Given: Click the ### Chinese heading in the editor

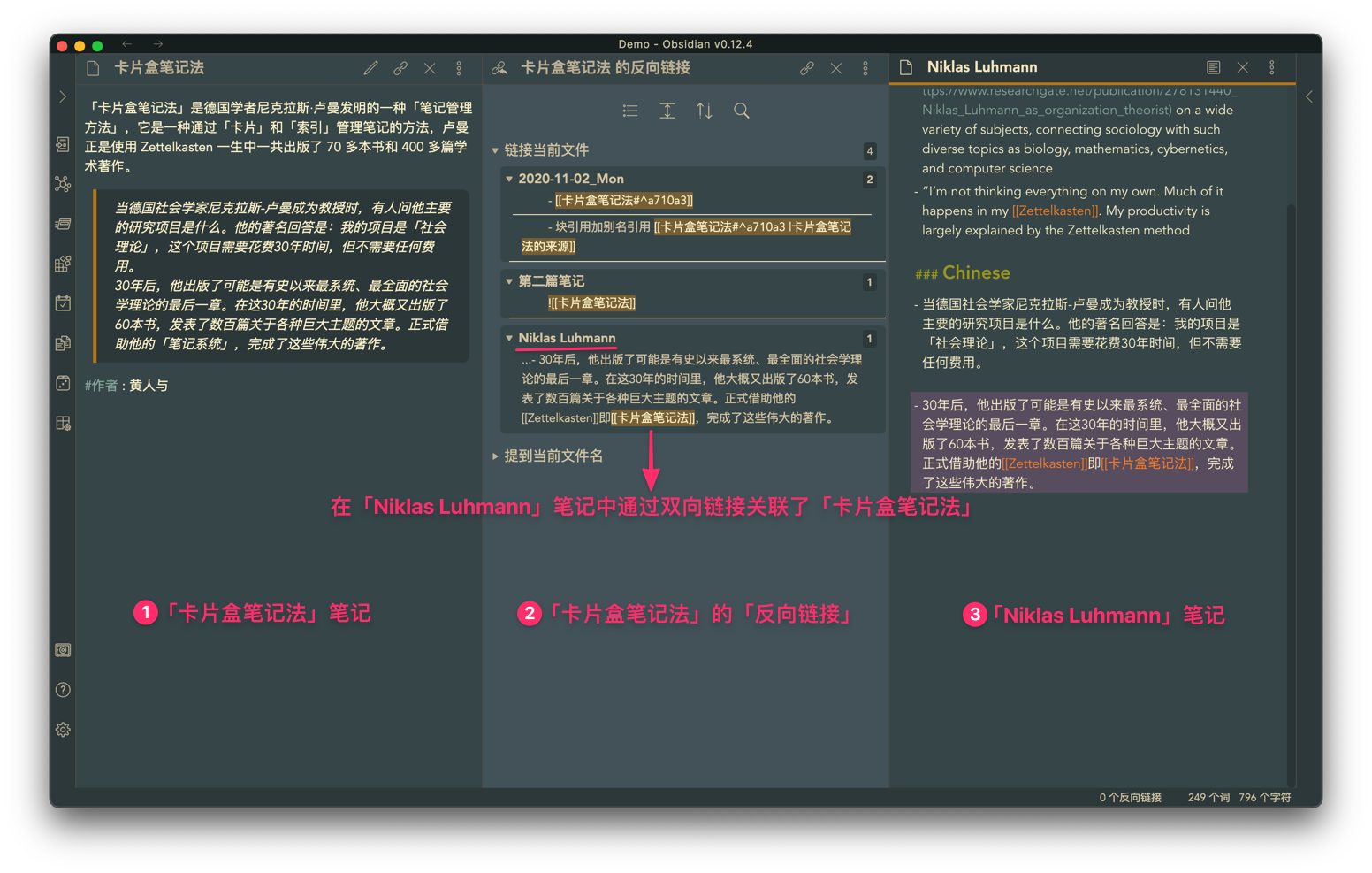Looking at the screenshot, I should point(963,272).
